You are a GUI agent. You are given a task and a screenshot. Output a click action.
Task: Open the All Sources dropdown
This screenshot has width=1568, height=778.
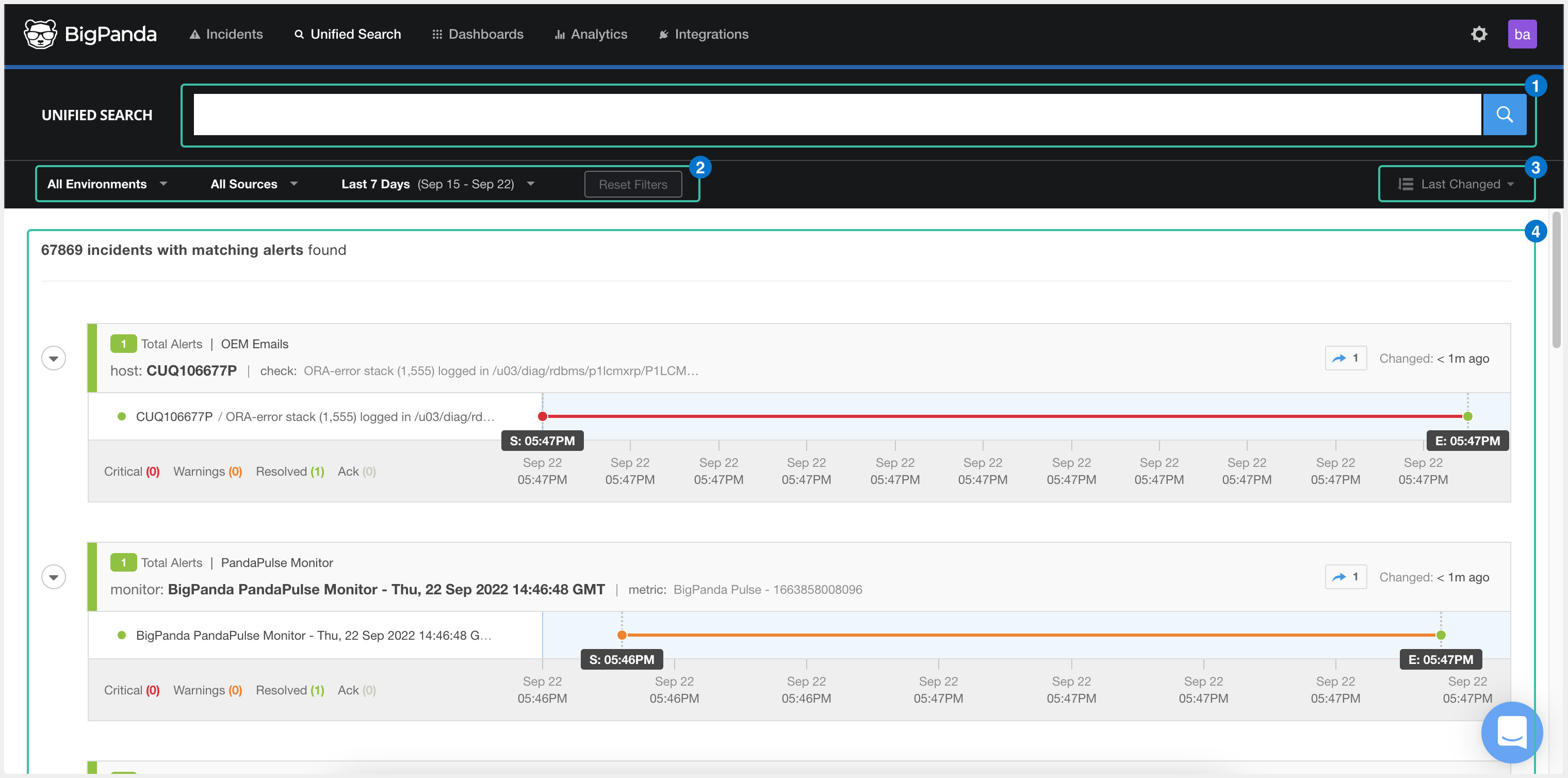tap(254, 184)
